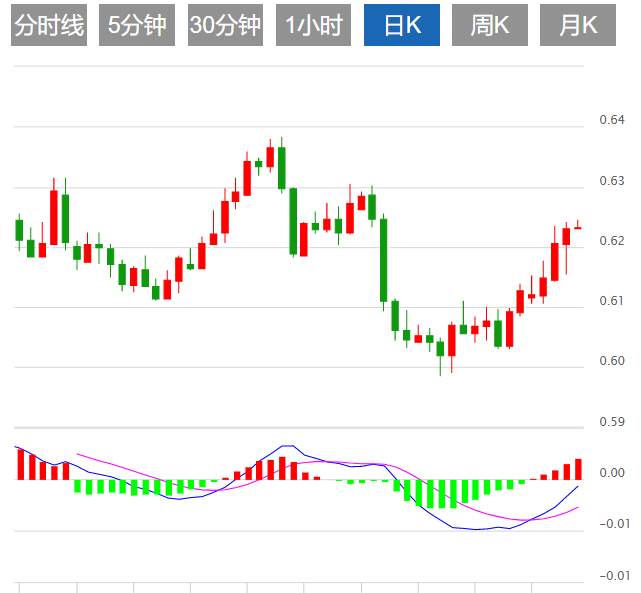The height and width of the screenshot is (593, 641).
Task: Click the 0.60 price axis label
Action: 612,361
